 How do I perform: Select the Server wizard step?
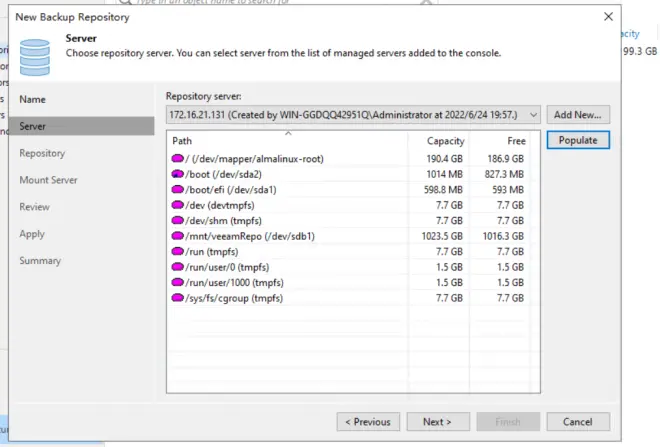pyautogui.click(x=82, y=126)
